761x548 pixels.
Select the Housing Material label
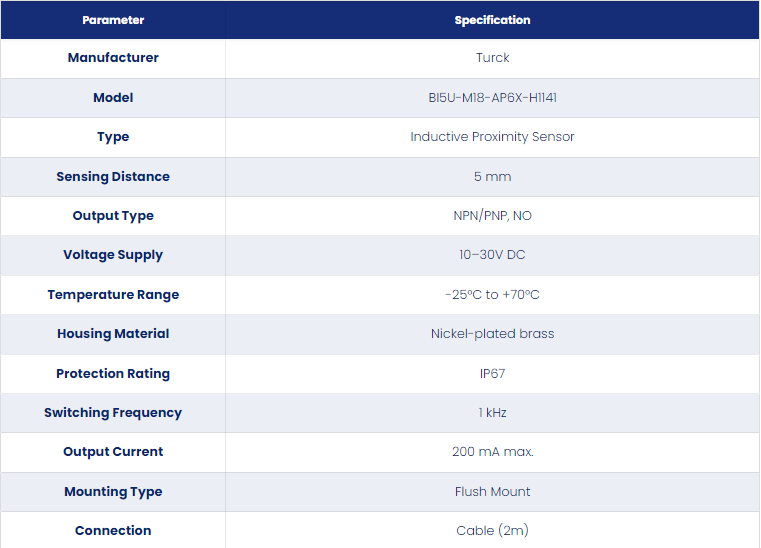point(113,333)
